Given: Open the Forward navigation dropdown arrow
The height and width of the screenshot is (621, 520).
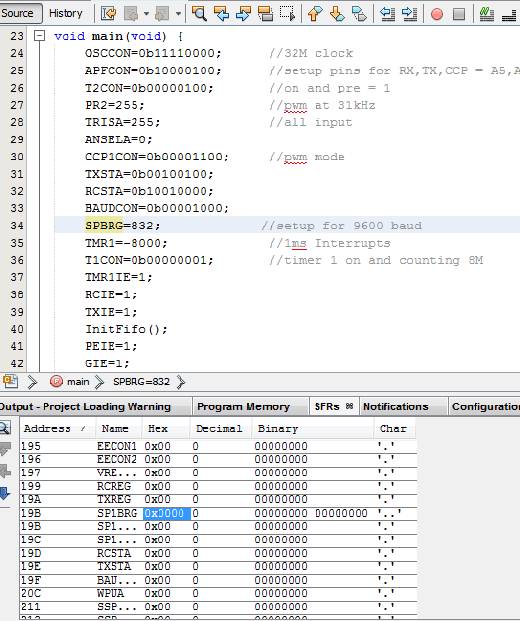Looking at the screenshot, I should coord(178,14).
